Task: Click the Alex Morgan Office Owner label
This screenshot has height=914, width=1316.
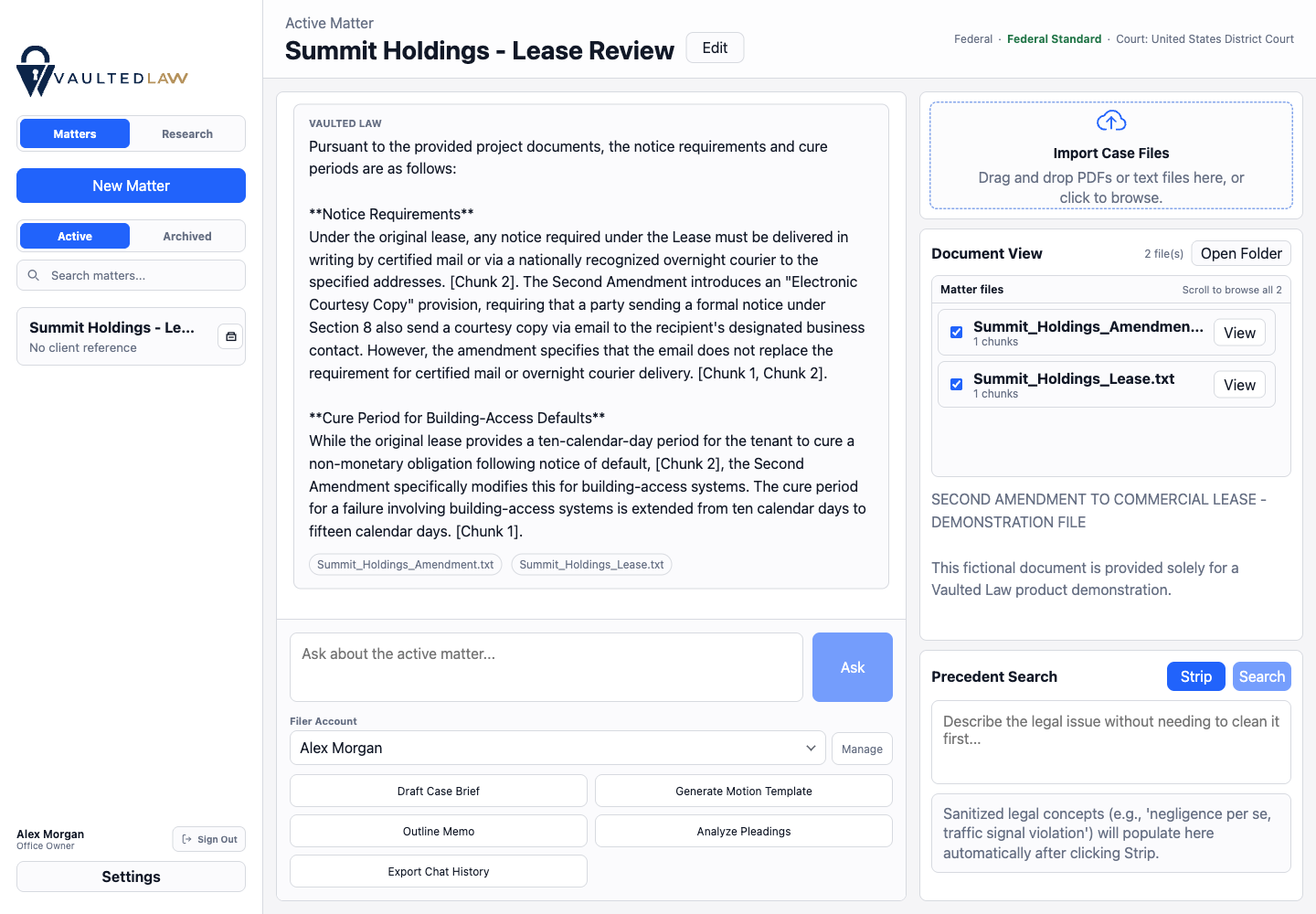Action: pos(50,839)
